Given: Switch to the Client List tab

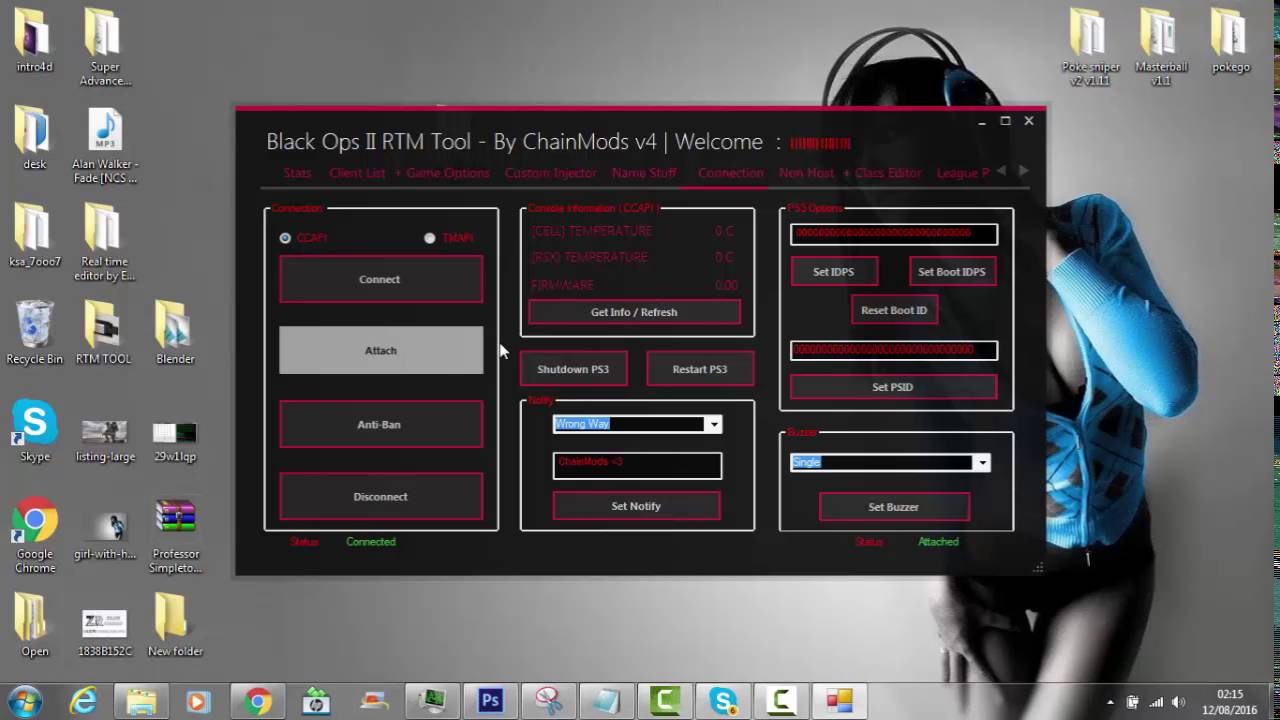Looking at the screenshot, I should tap(357, 173).
